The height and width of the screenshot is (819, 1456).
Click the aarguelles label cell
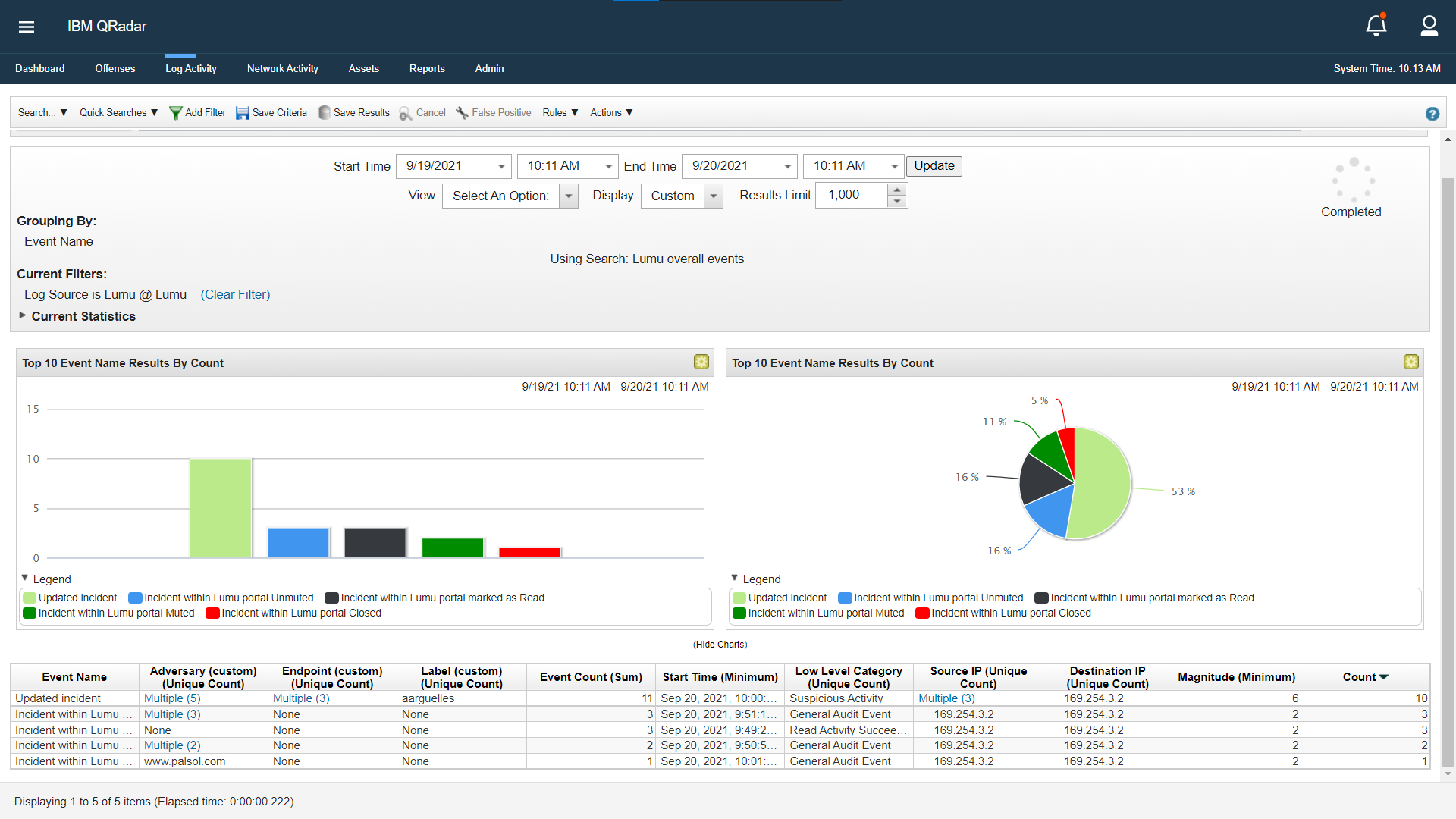click(x=461, y=698)
